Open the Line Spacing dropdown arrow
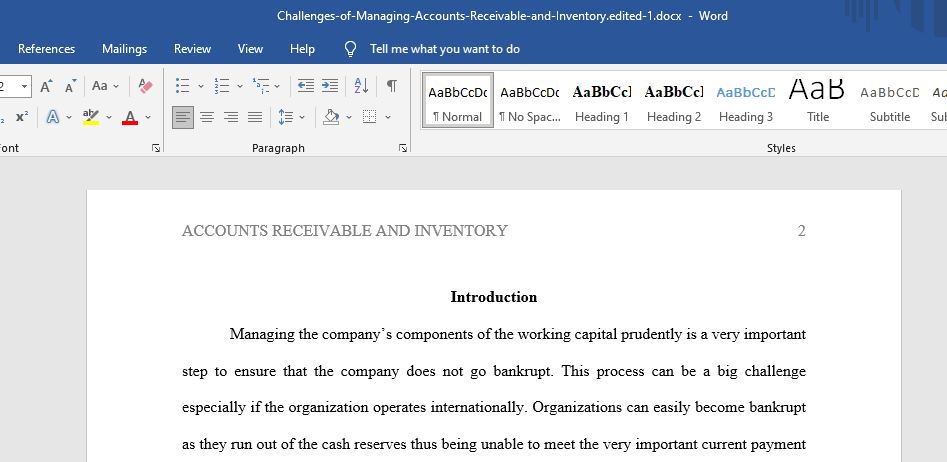This screenshot has width=947, height=462. [302, 117]
